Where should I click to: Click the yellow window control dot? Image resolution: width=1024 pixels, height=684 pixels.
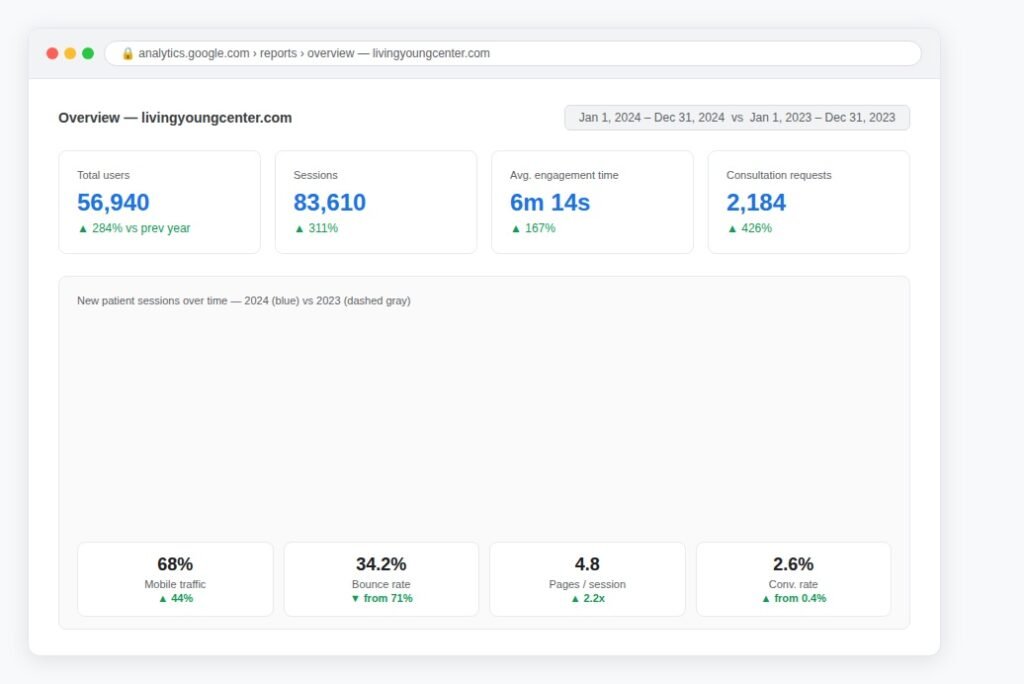click(x=70, y=54)
